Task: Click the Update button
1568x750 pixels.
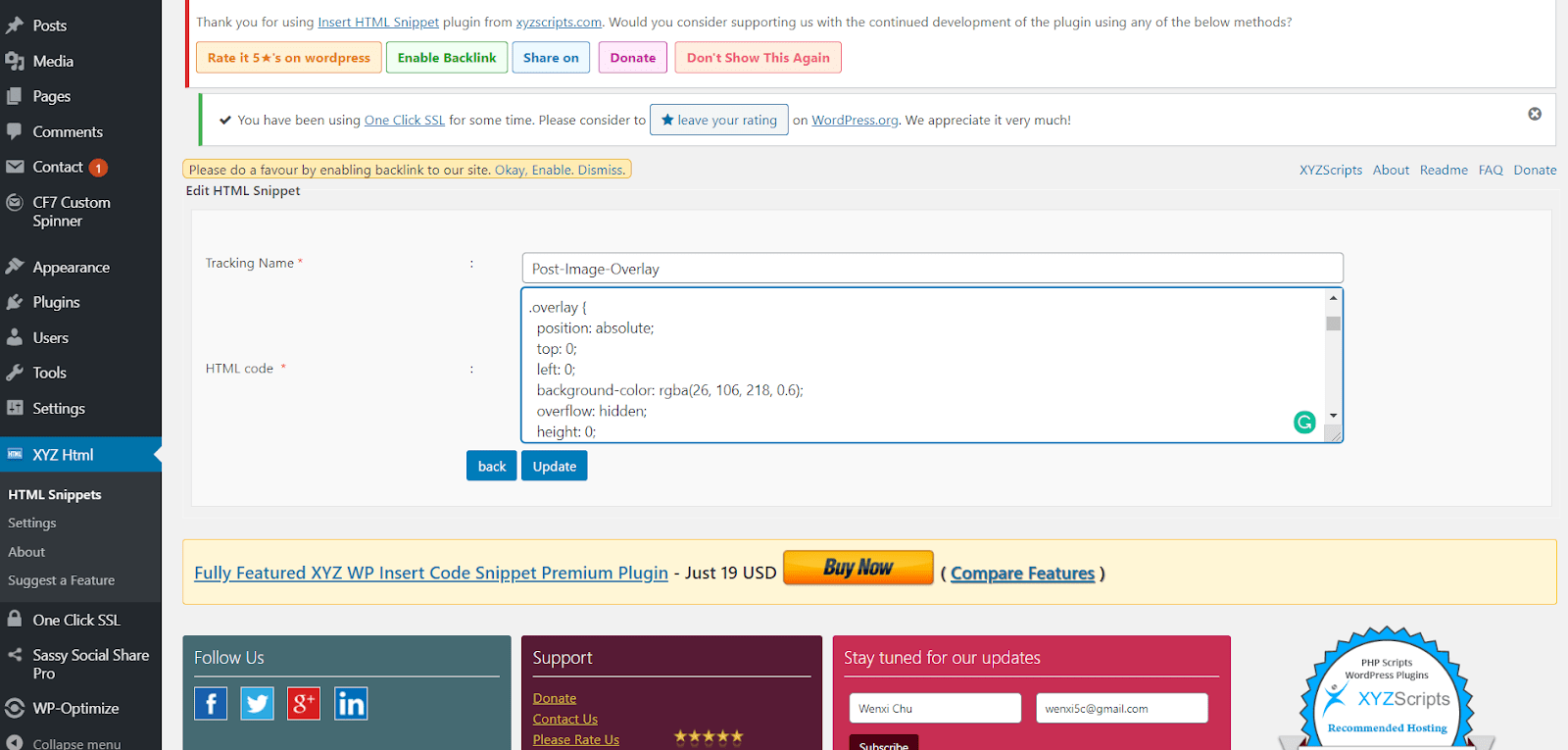Action: [555, 466]
